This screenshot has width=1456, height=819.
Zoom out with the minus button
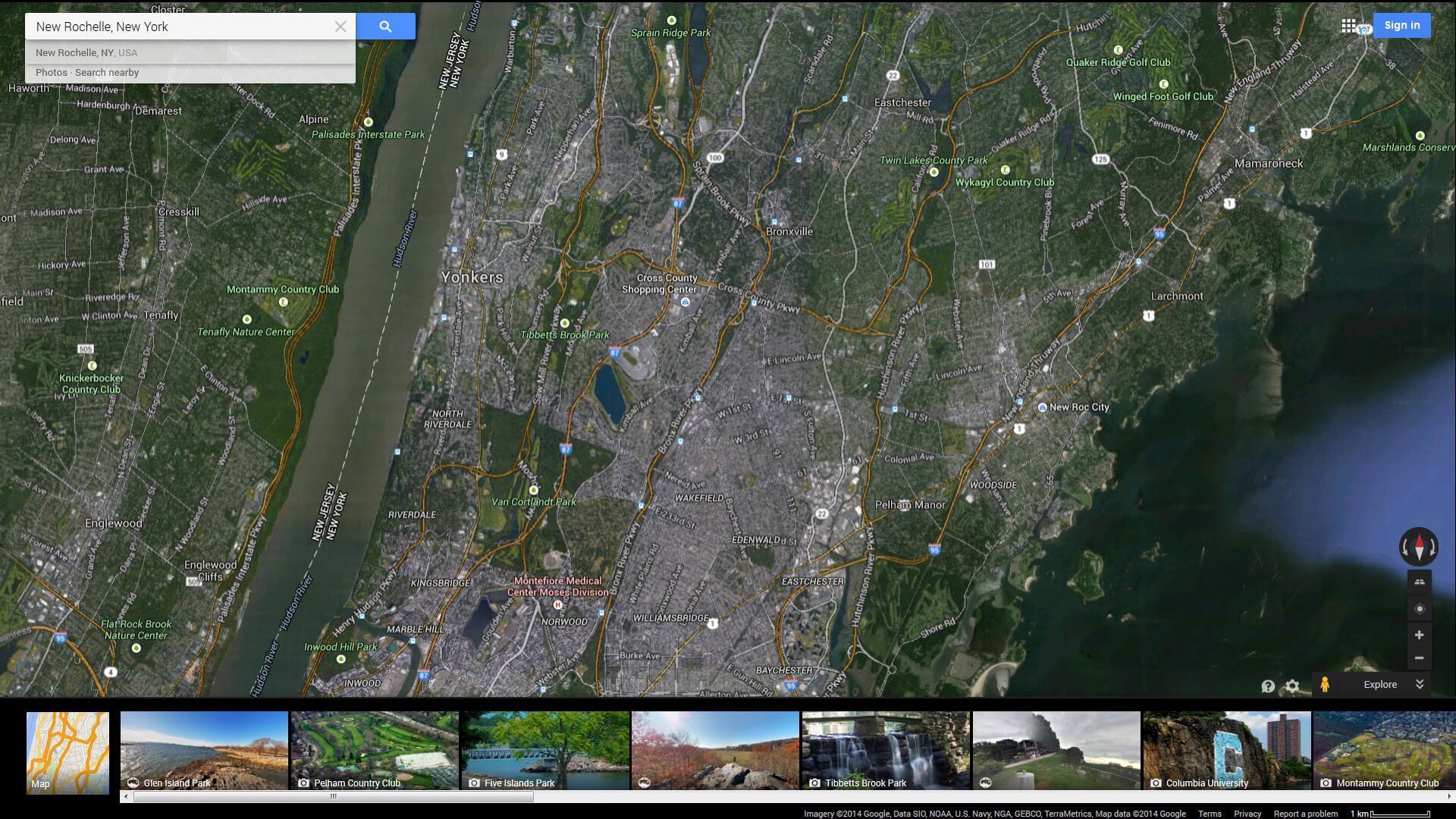(x=1420, y=658)
